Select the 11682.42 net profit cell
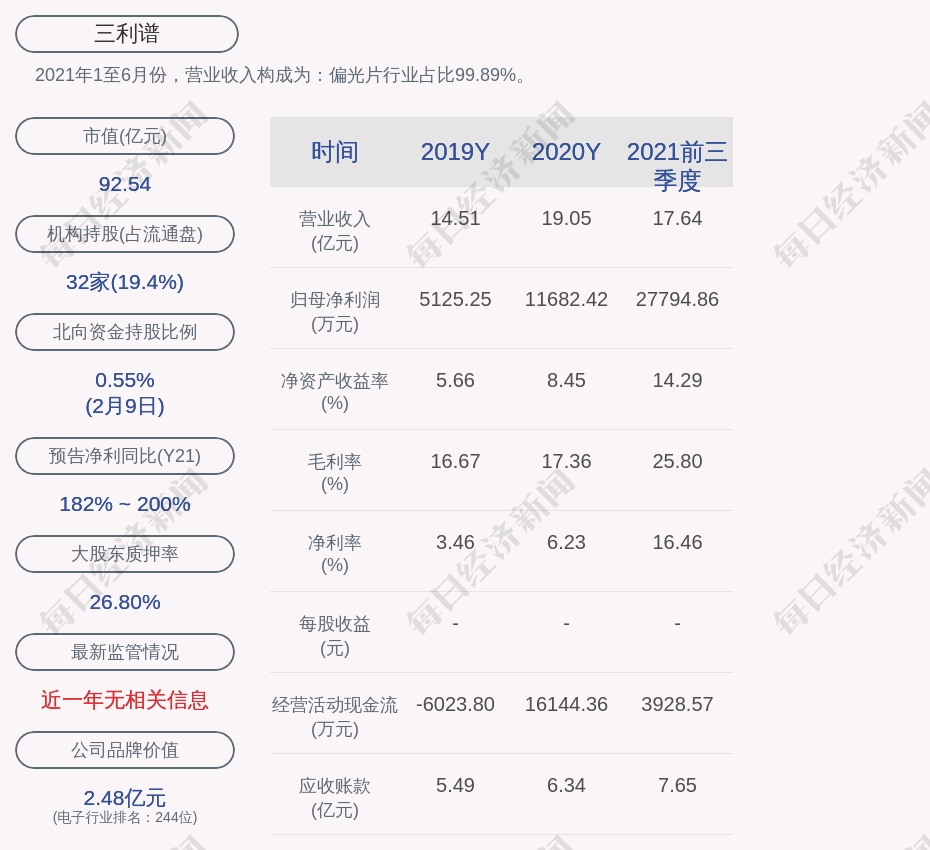The image size is (930, 850). [x=566, y=300]
